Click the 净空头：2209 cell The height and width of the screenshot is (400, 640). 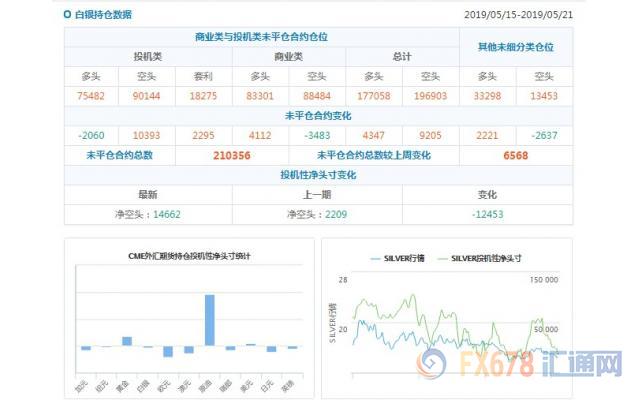(x=317, y=214)
